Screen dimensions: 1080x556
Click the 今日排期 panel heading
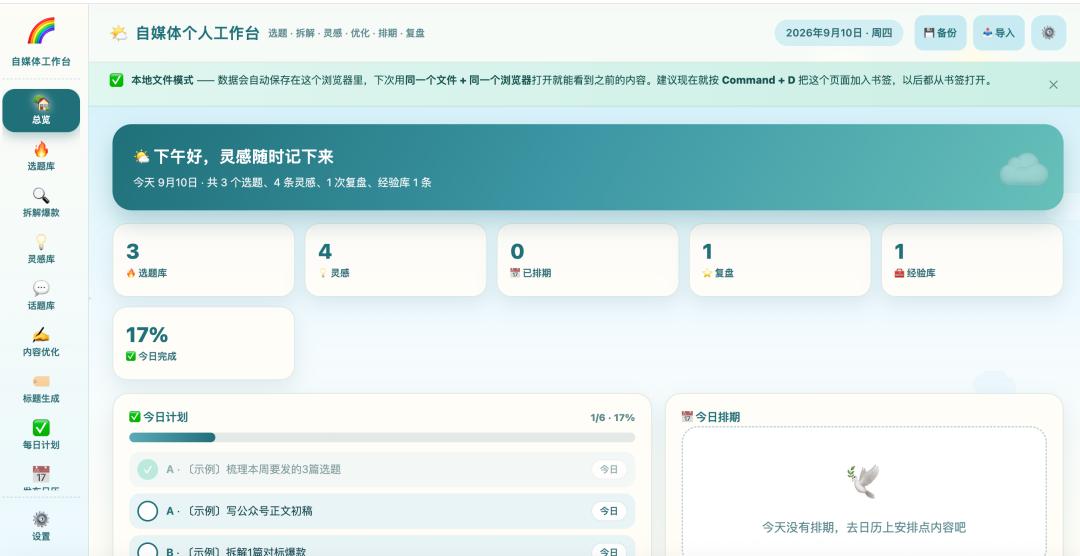point(711,417)
